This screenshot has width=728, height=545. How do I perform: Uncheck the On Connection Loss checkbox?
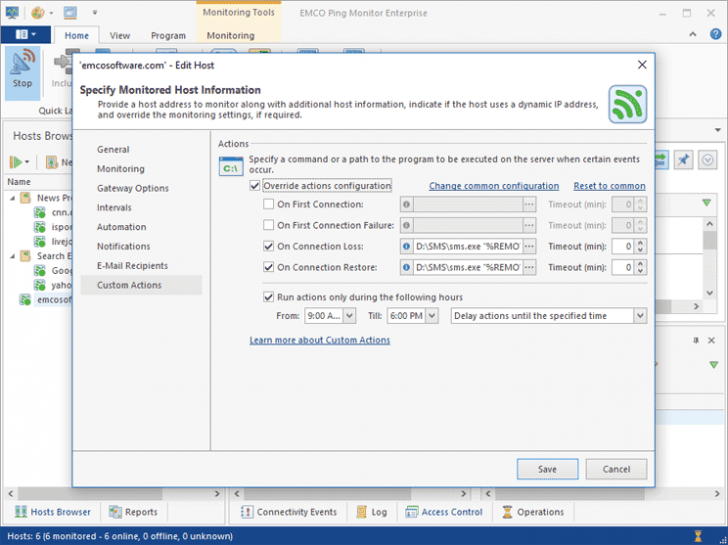[x=268, y=246]
